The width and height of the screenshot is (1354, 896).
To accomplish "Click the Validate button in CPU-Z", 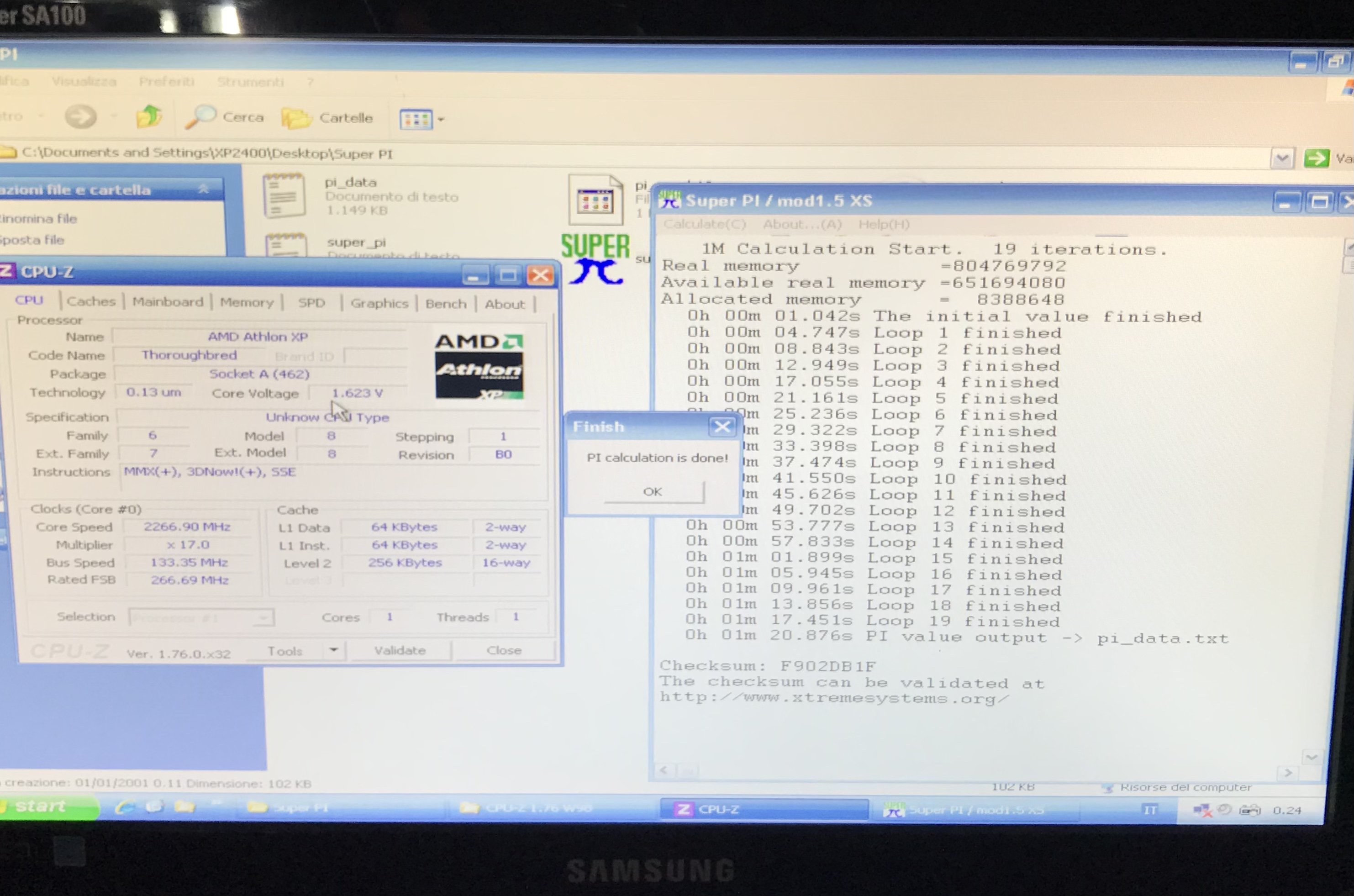I will (x=400, y=650).
